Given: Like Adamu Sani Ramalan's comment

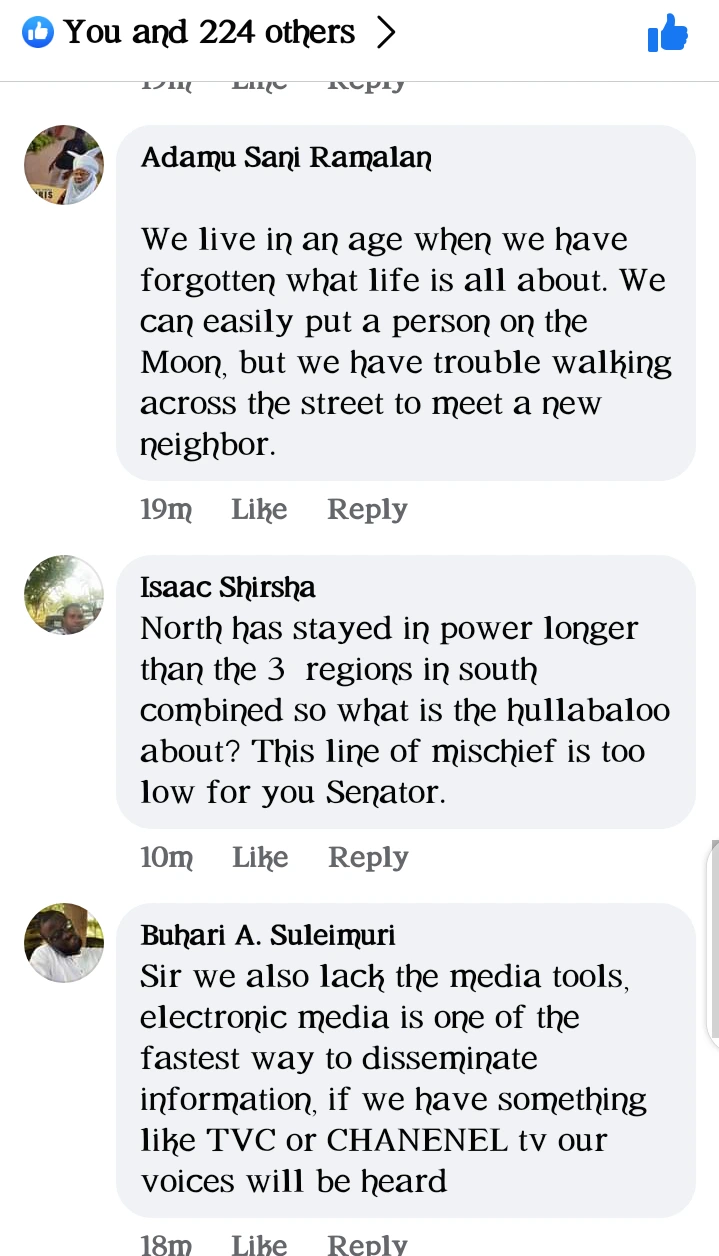Looking at the screenshot, I should click(259, 510).
